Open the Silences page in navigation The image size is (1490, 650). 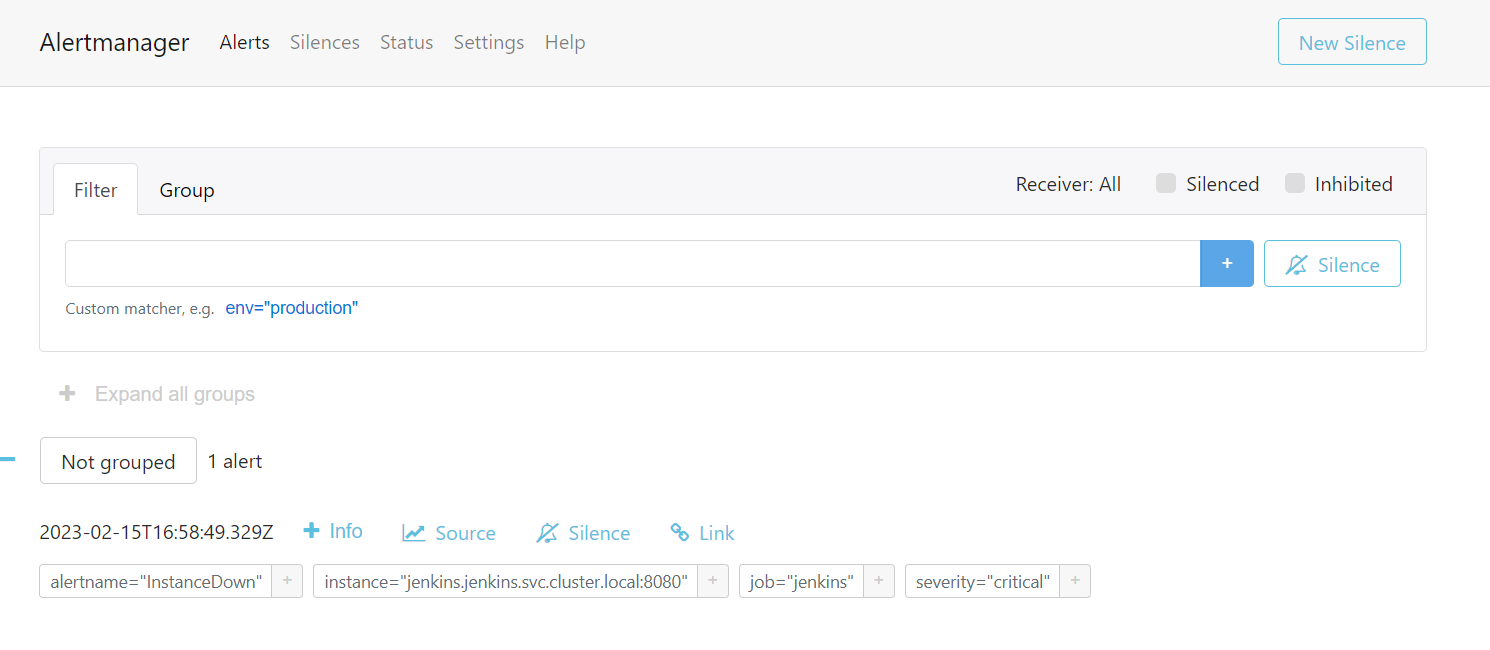pyautogui.click(x=324, y=42)
